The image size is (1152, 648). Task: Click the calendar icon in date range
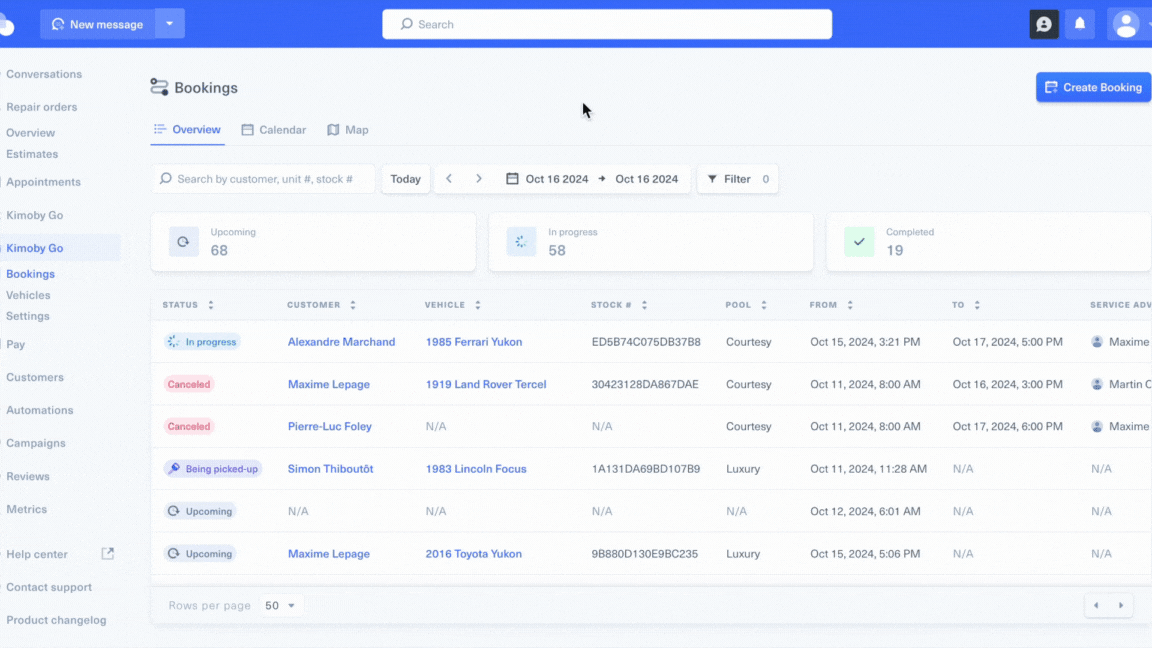tap(512, 179)
